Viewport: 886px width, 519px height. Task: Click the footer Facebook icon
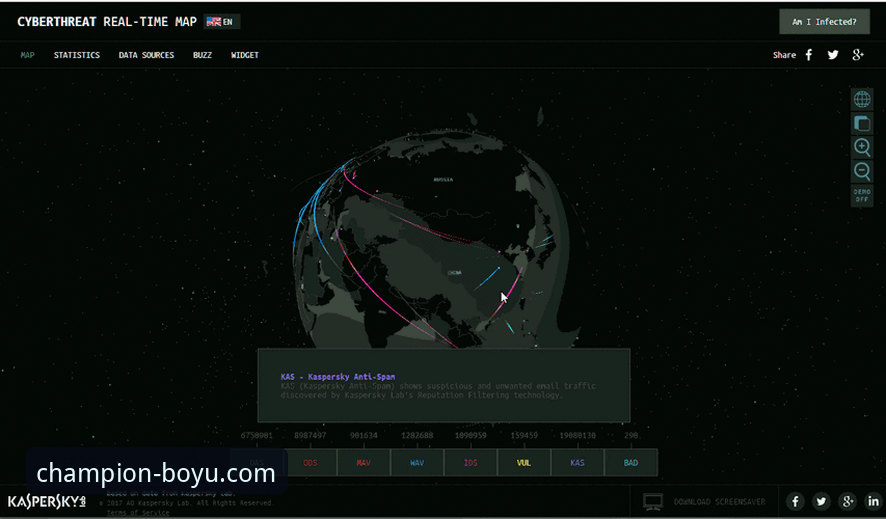[796, 501]
